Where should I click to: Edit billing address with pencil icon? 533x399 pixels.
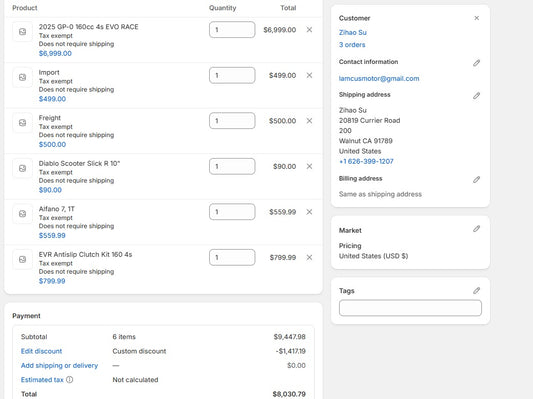[x=477, y=179]
